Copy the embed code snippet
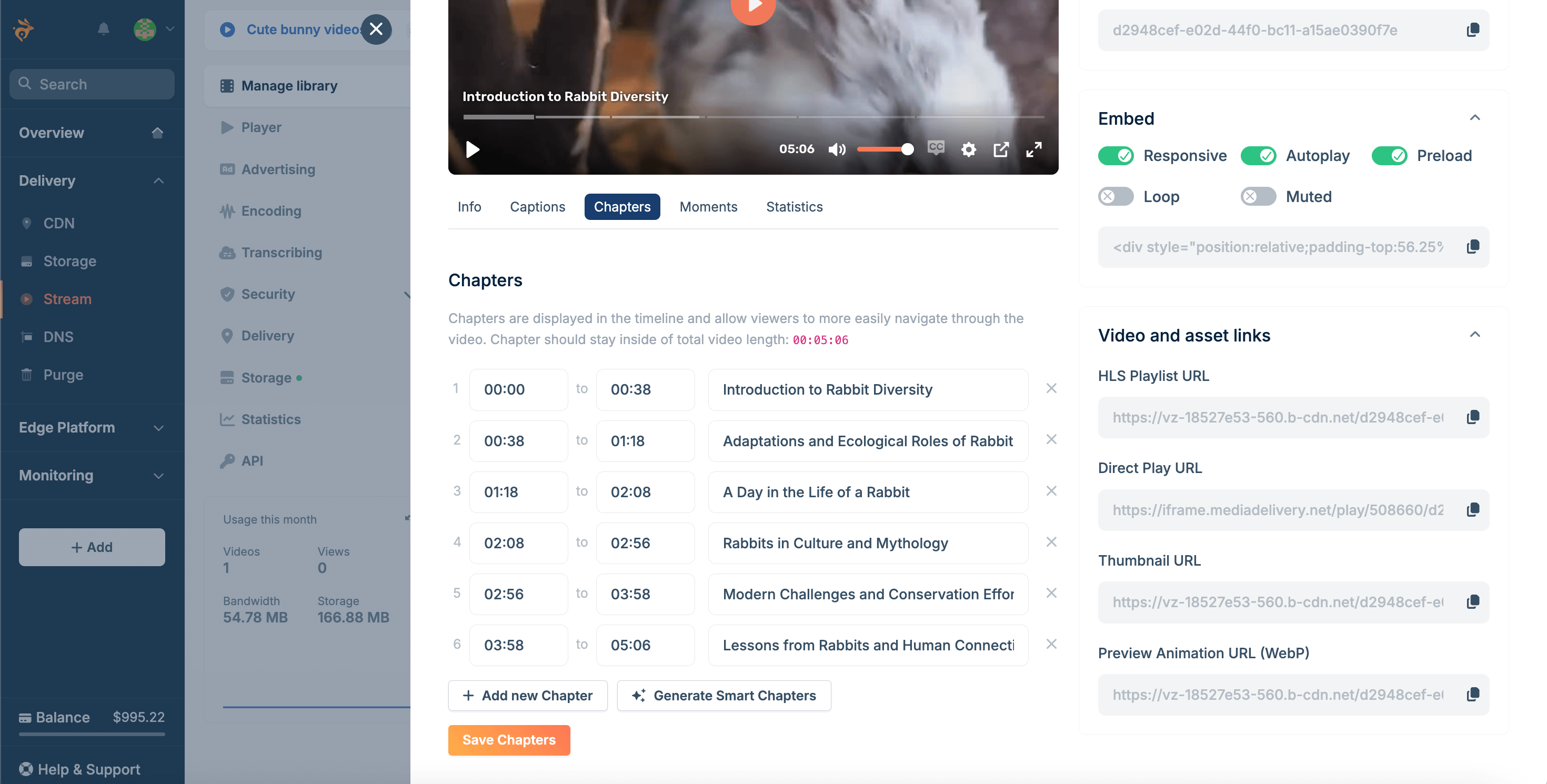Screen dimensions: 1547x784 [1473, 247]
